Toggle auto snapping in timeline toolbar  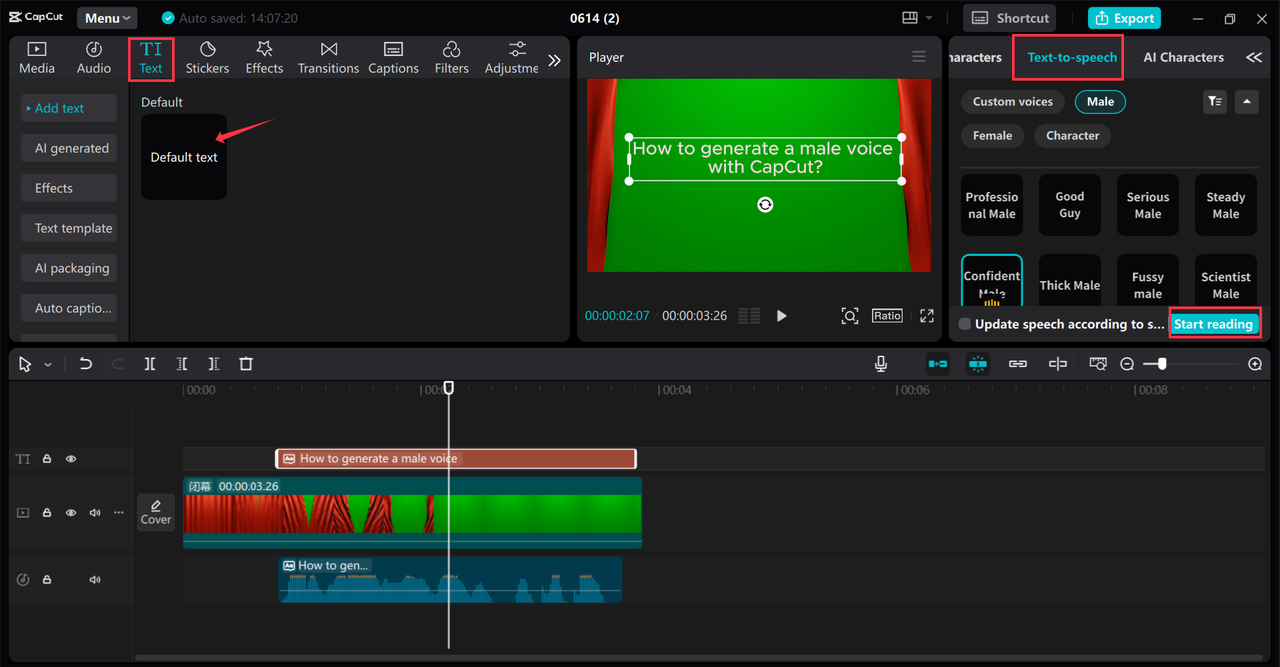(978, 364)
